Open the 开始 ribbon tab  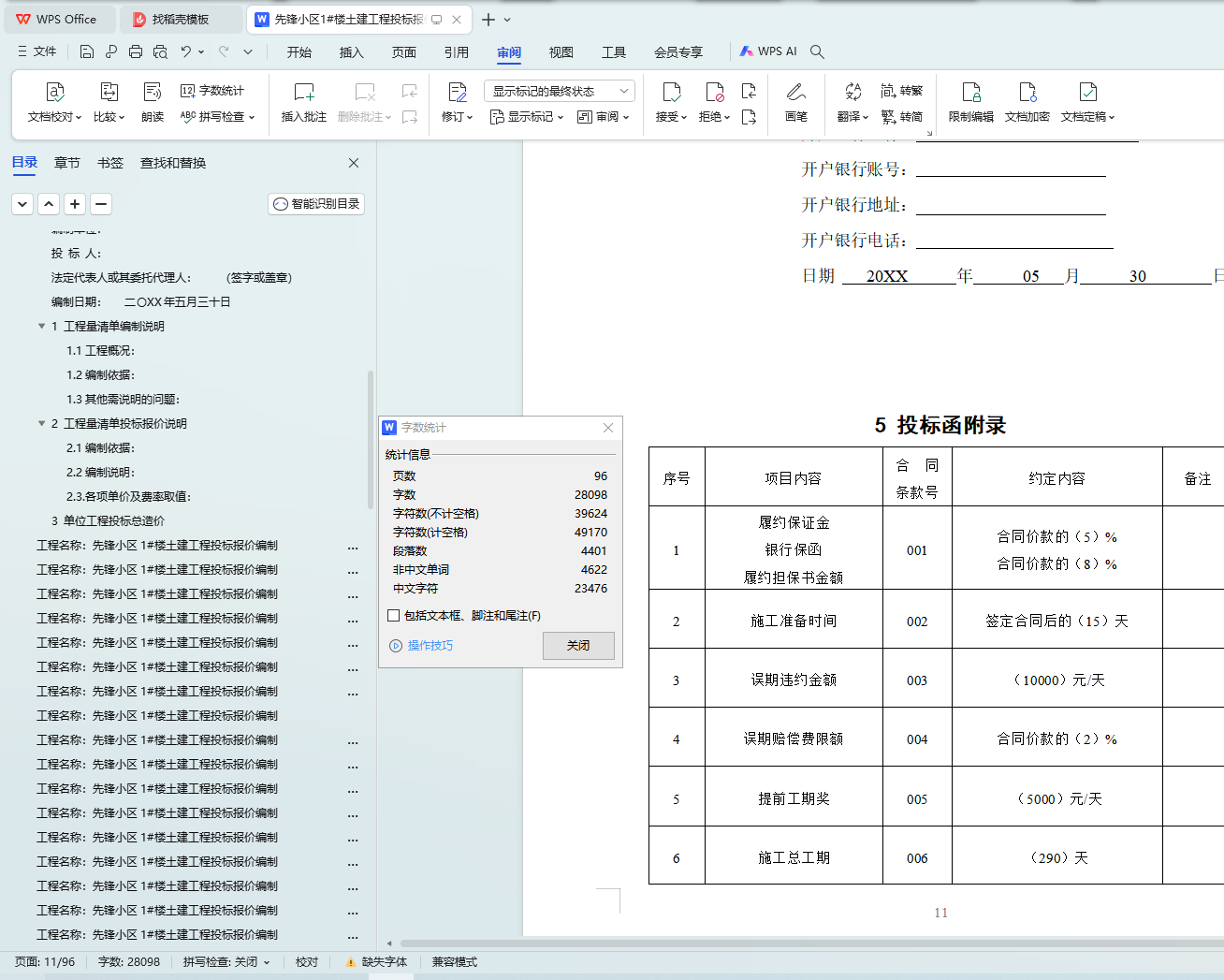coord(299,52)
